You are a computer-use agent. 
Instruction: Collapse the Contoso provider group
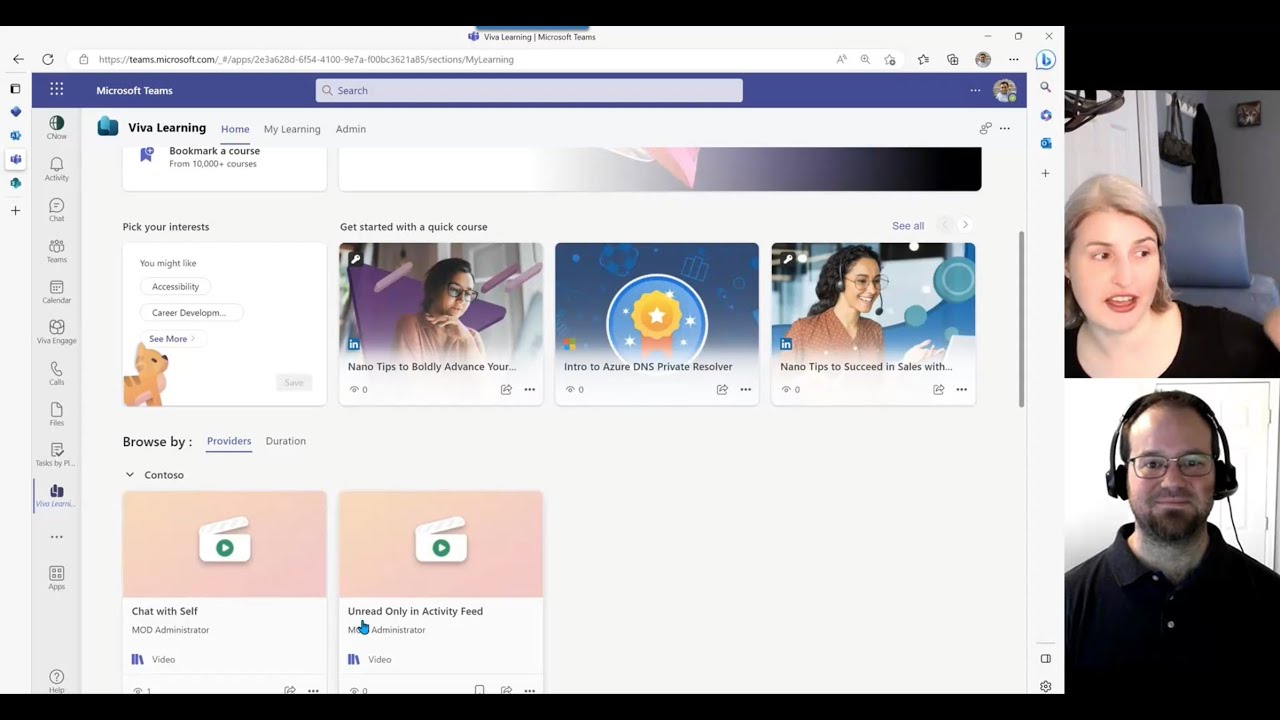point(129,475)
